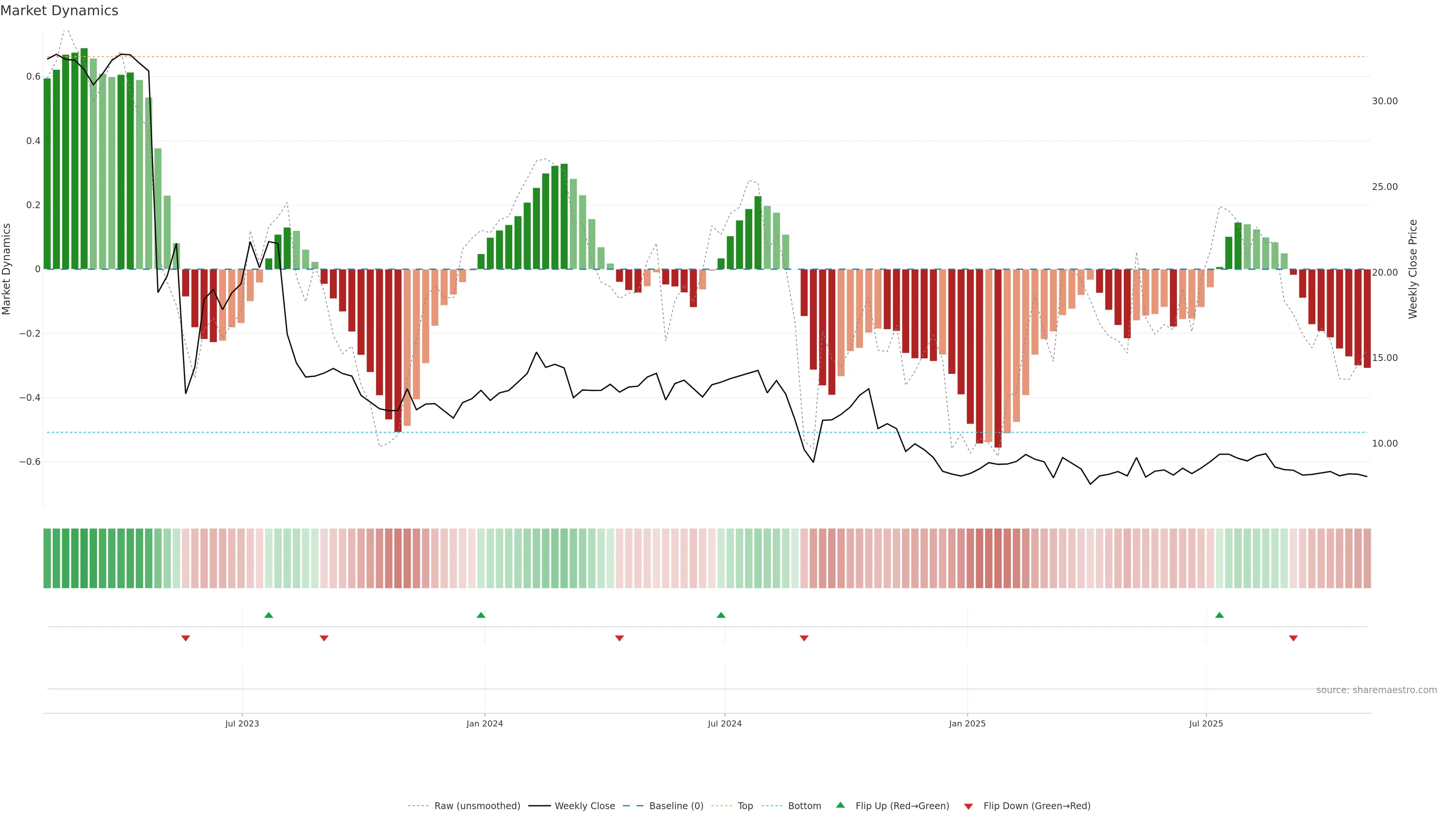Click the Market Dynamics chart title
Viewport: 1456px width, 819px height.
coord(60,11)
